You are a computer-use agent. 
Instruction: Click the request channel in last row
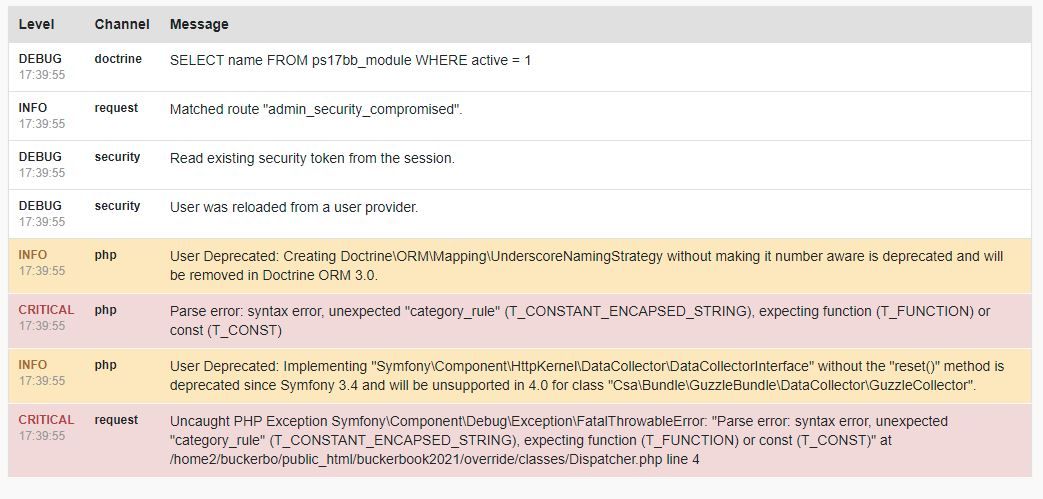116,420
